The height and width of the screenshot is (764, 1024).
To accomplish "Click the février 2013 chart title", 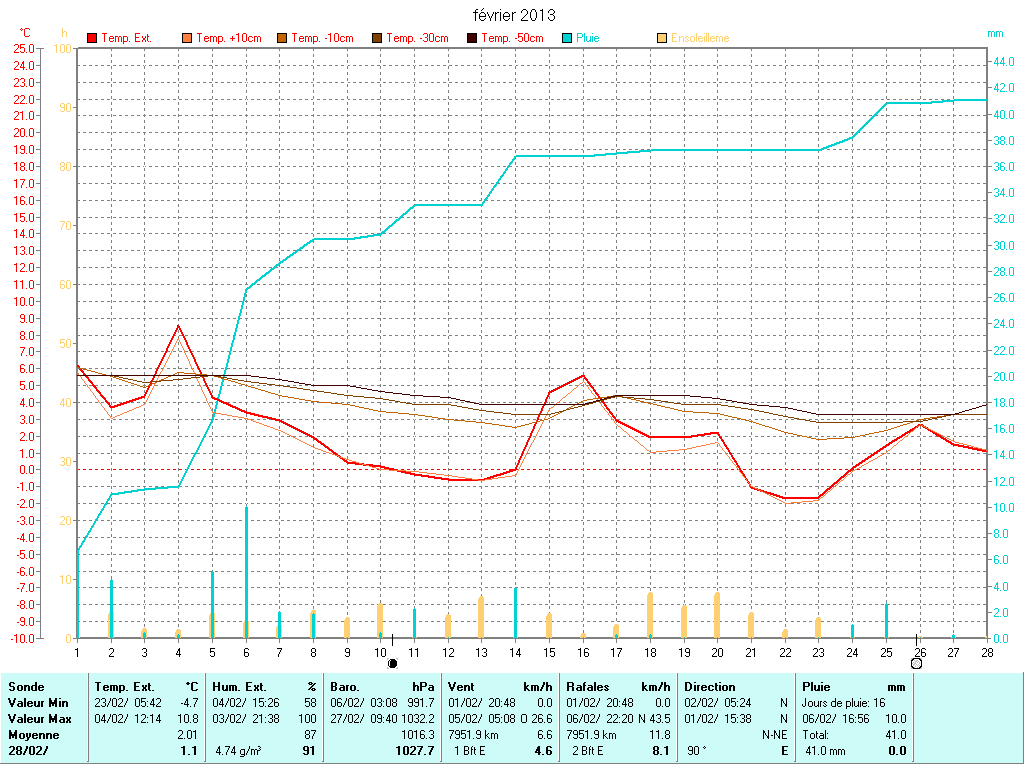I will (x=514, y=15).
